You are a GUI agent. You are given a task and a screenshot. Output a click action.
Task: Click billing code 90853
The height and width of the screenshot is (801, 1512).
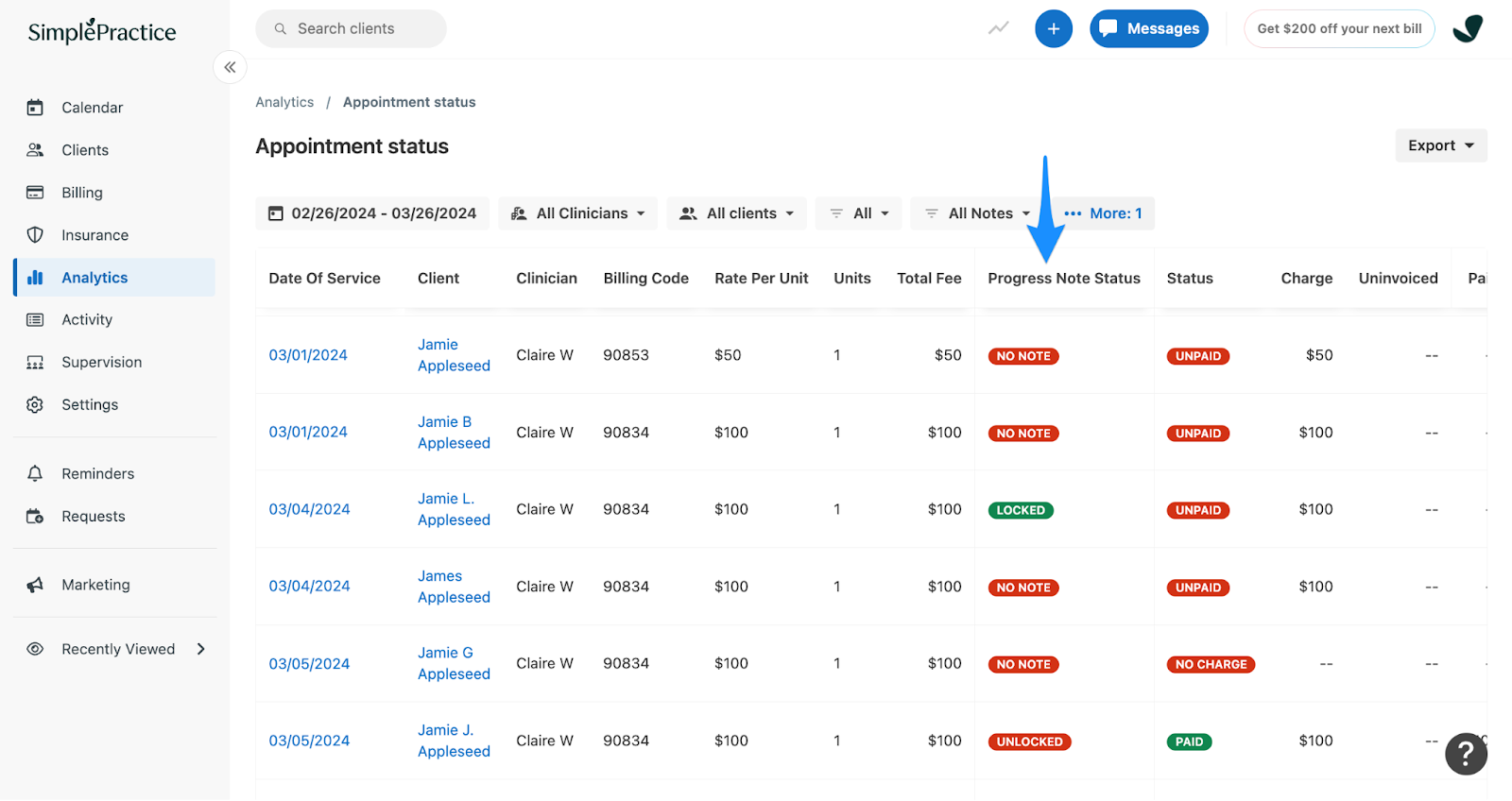627,355
